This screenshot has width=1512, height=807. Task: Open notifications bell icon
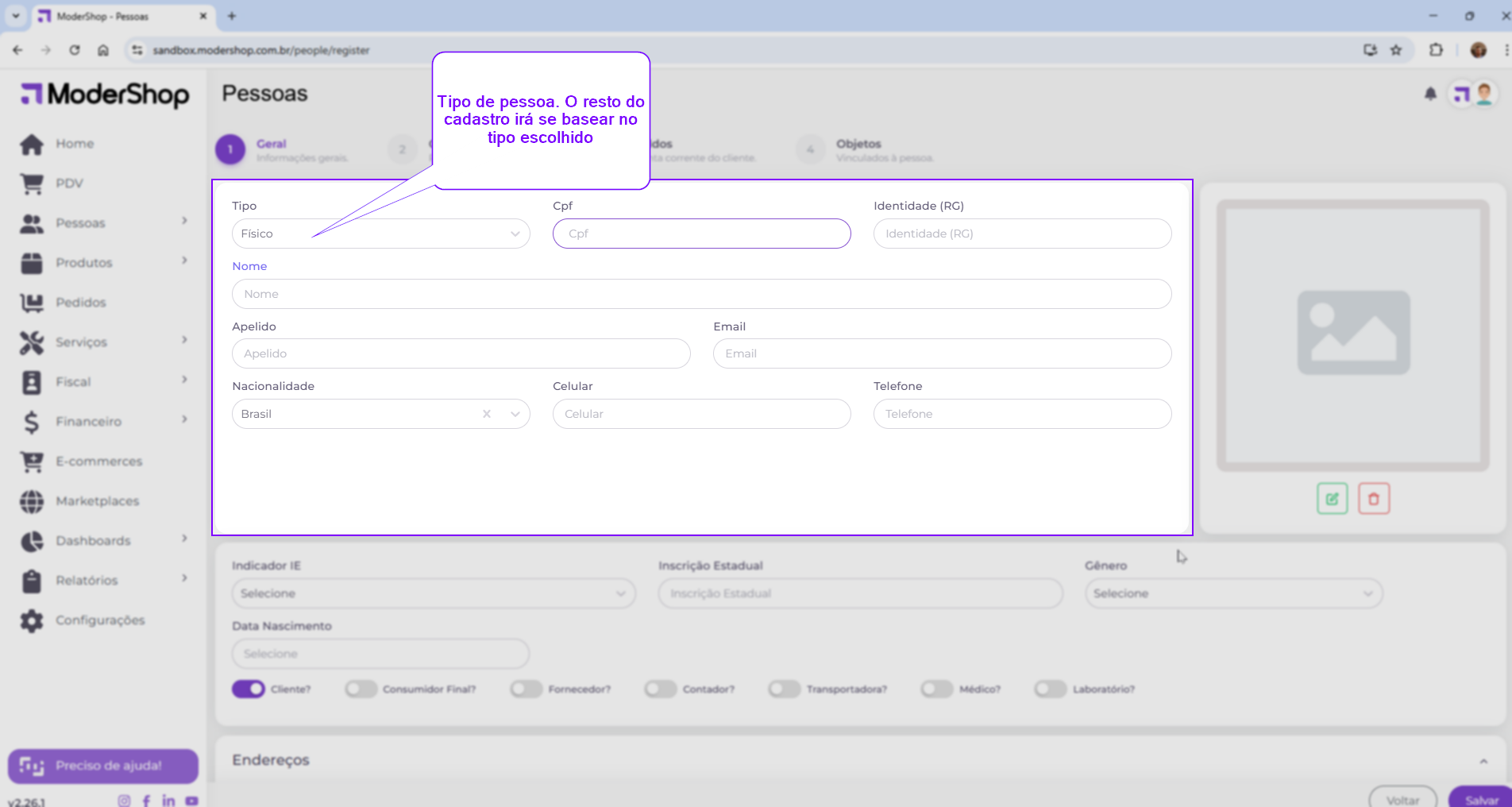1430,95
